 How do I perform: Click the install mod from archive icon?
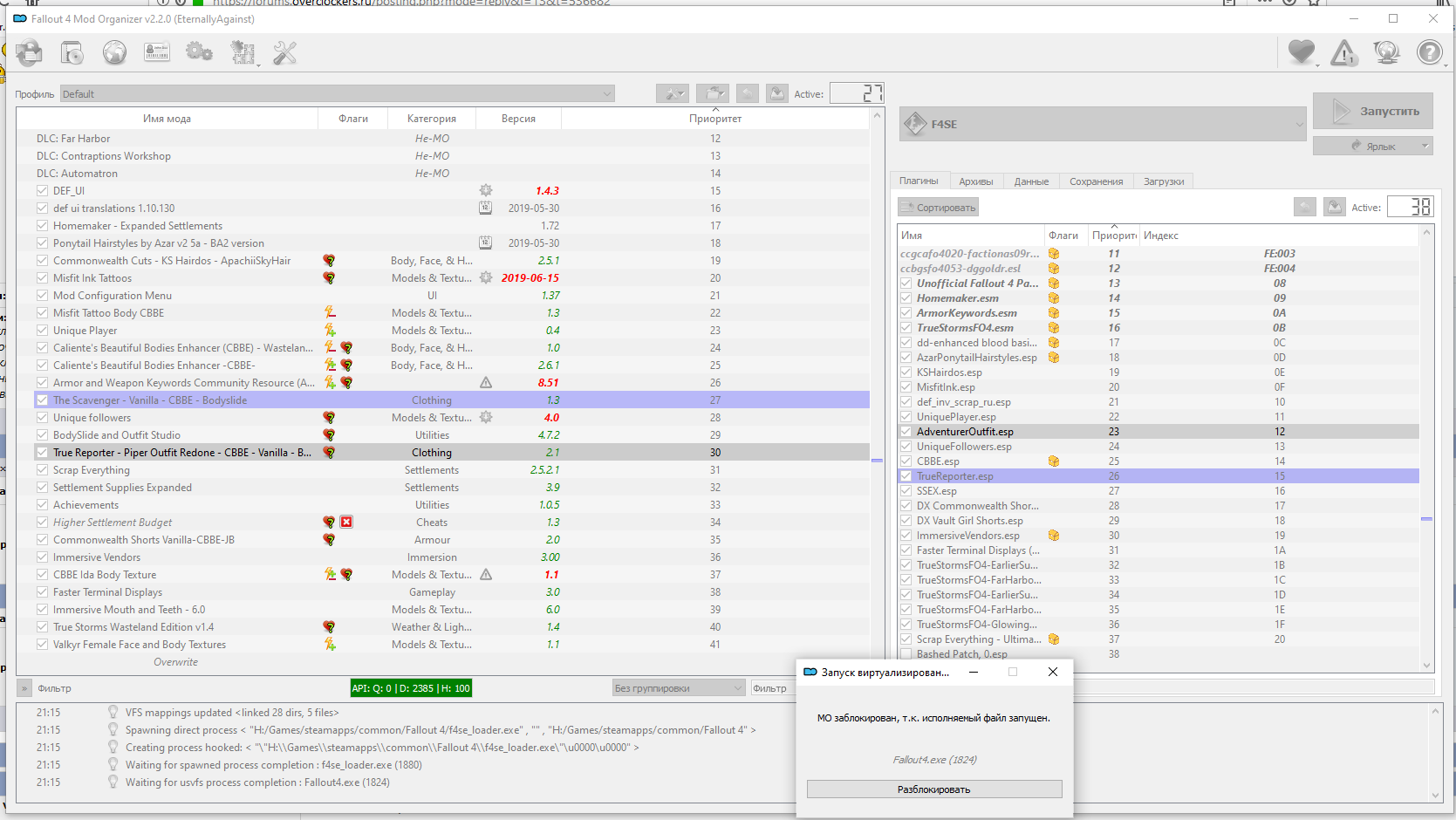coord(72,53)
